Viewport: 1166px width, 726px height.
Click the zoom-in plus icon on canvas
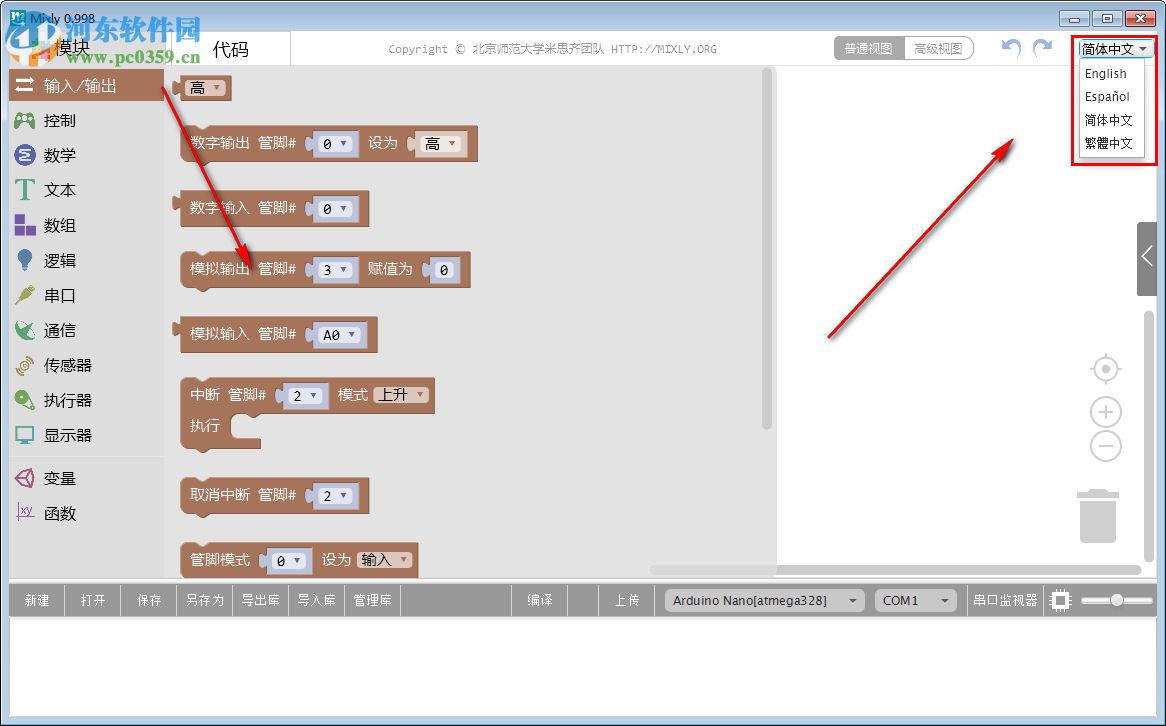coord(1105,411)
